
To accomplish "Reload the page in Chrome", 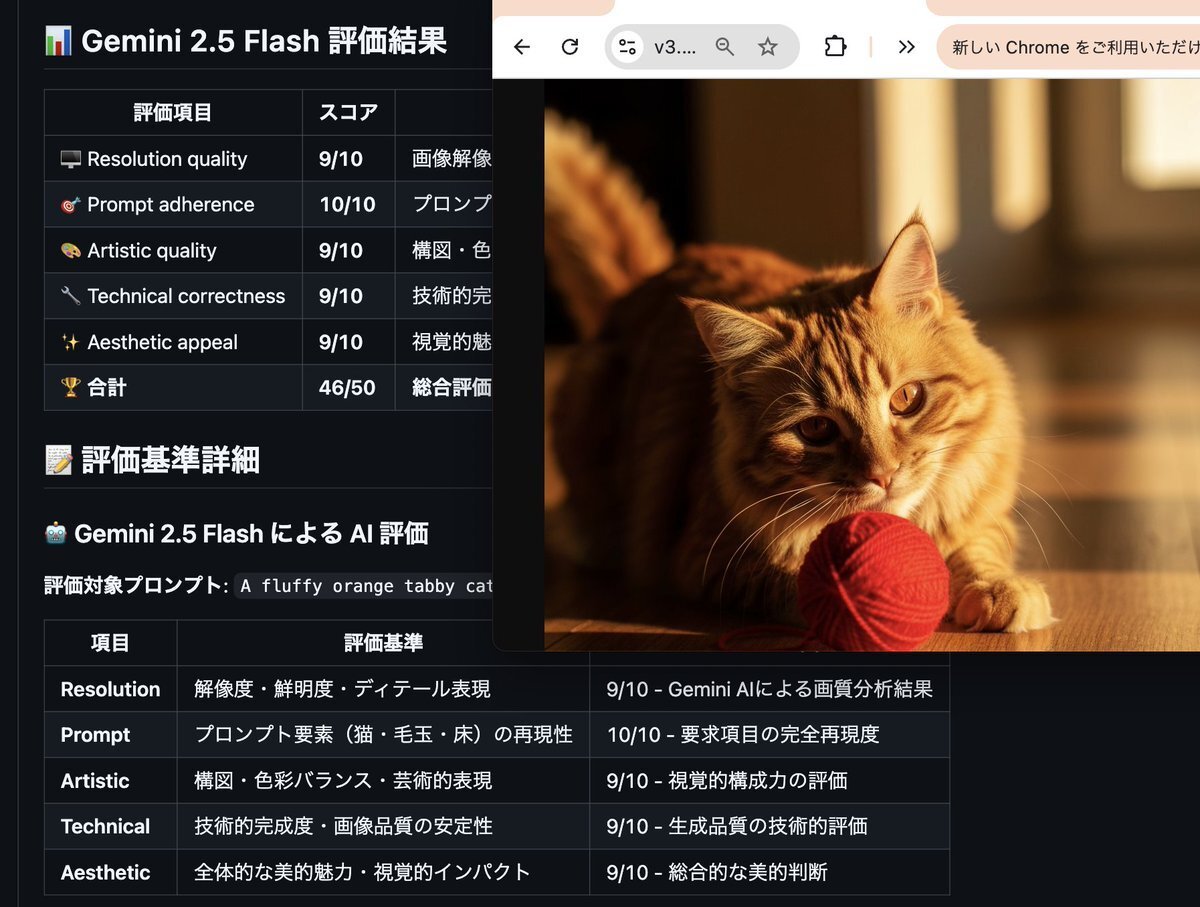I will [x=570, y=47].
